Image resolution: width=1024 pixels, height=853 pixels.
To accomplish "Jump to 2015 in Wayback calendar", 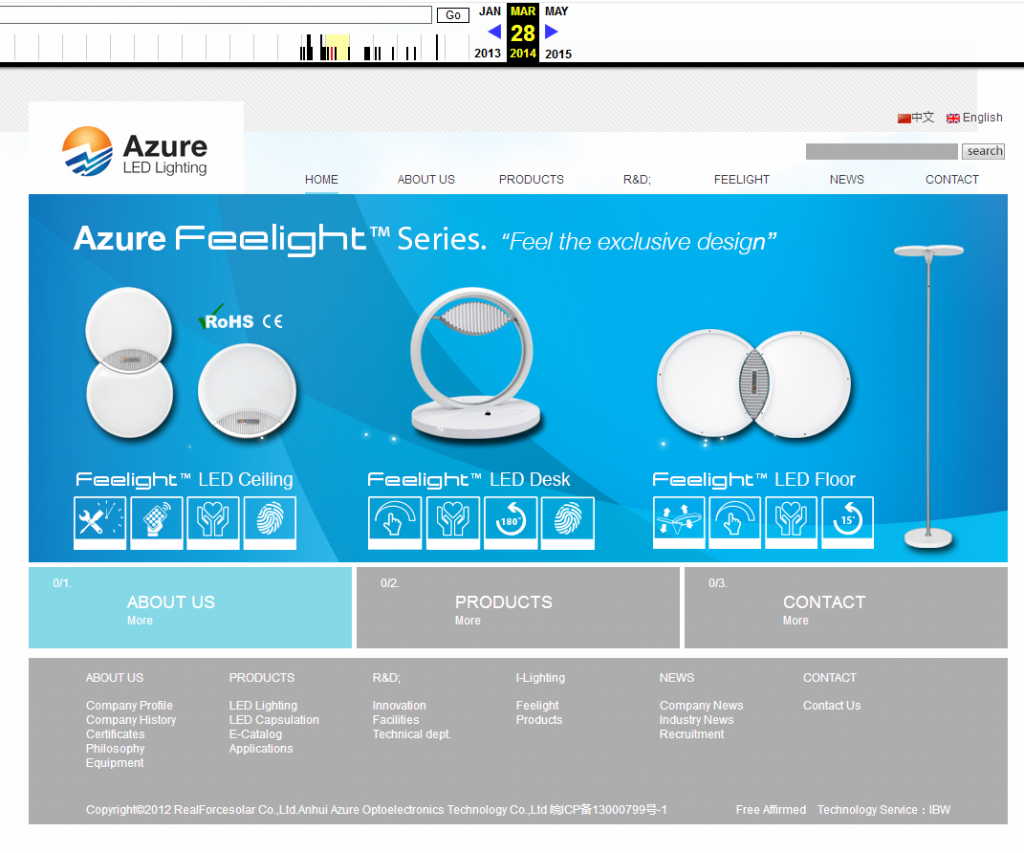I will (x=558, y=54).
